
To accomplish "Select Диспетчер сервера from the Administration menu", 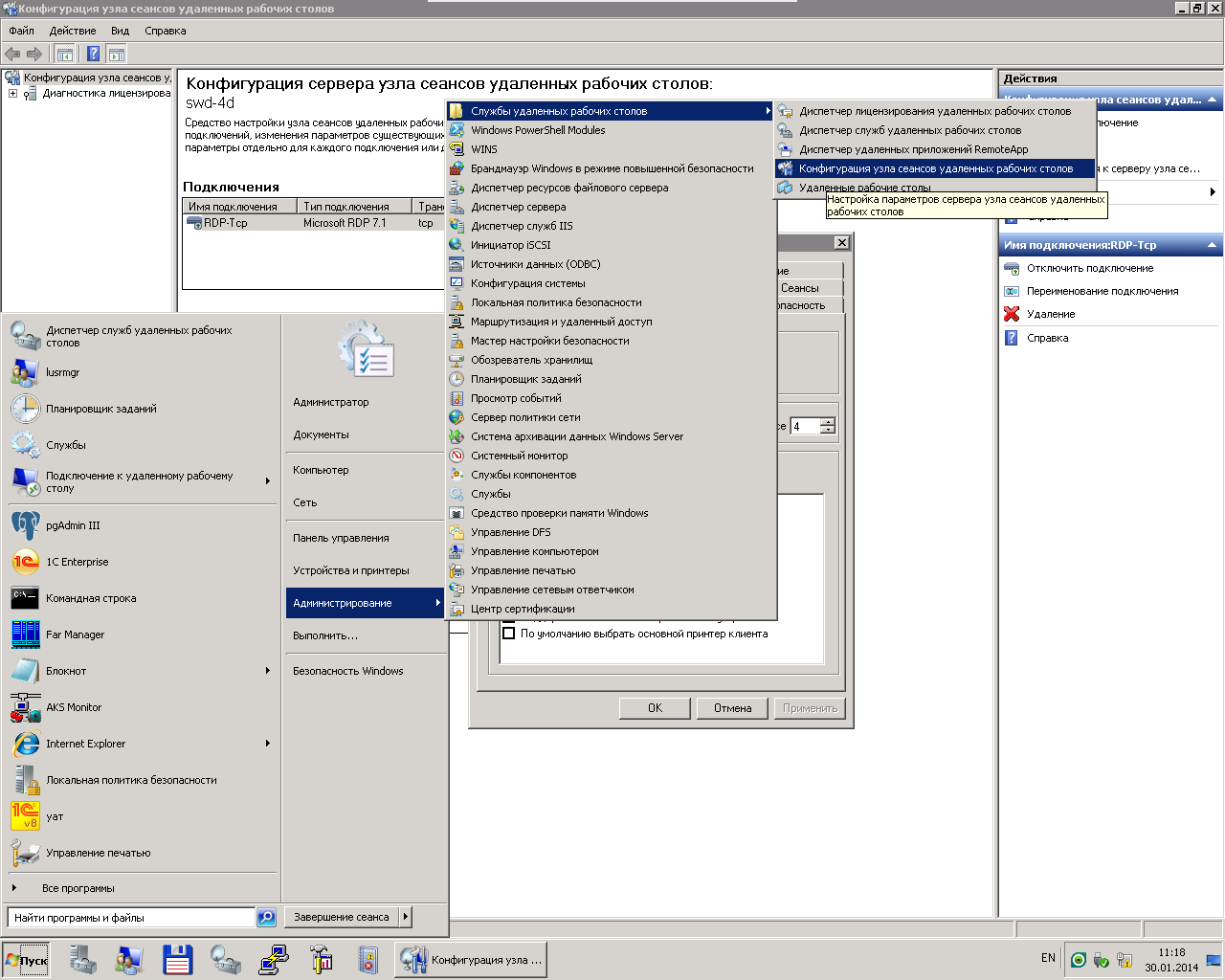I will (x=518, y=207).
